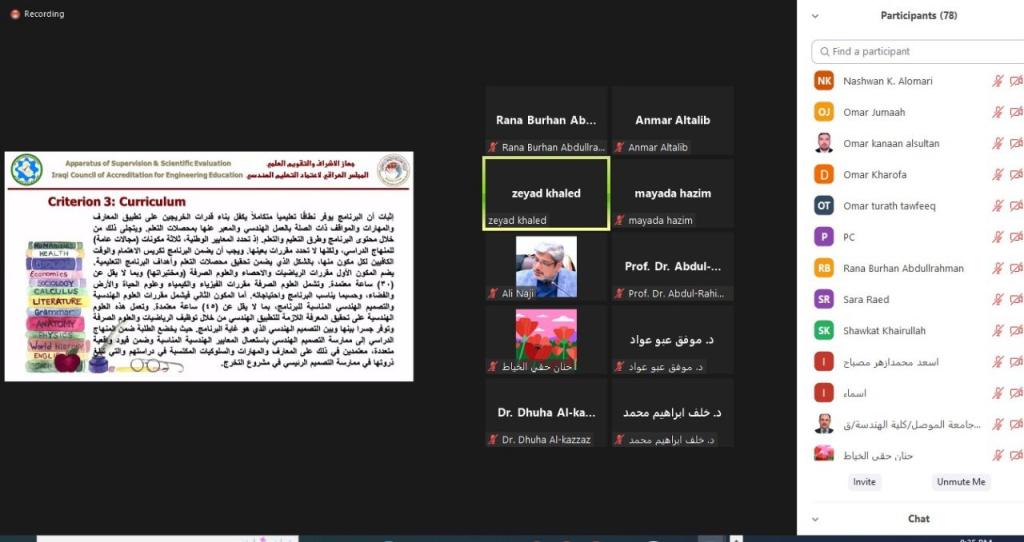The width and height of the screenshot is (1024, 542).
Task: Click the red Recording indicator icon
Action: click(x=15, y=14)
